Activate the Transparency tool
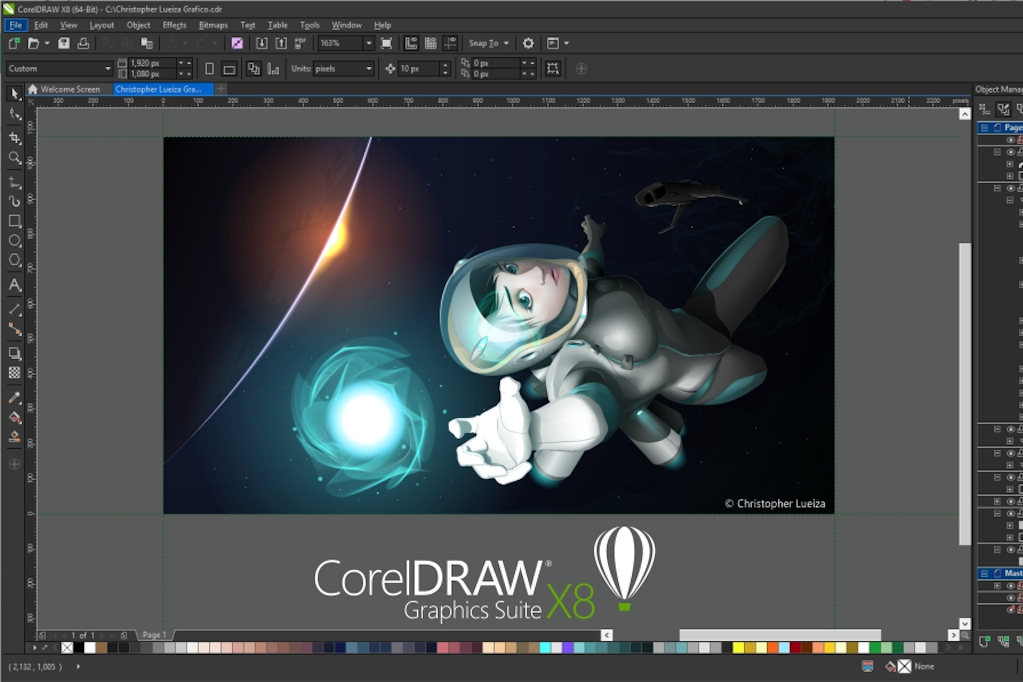Image resolution: width=1023 pixels, height=682 pixels. (14, 373)
